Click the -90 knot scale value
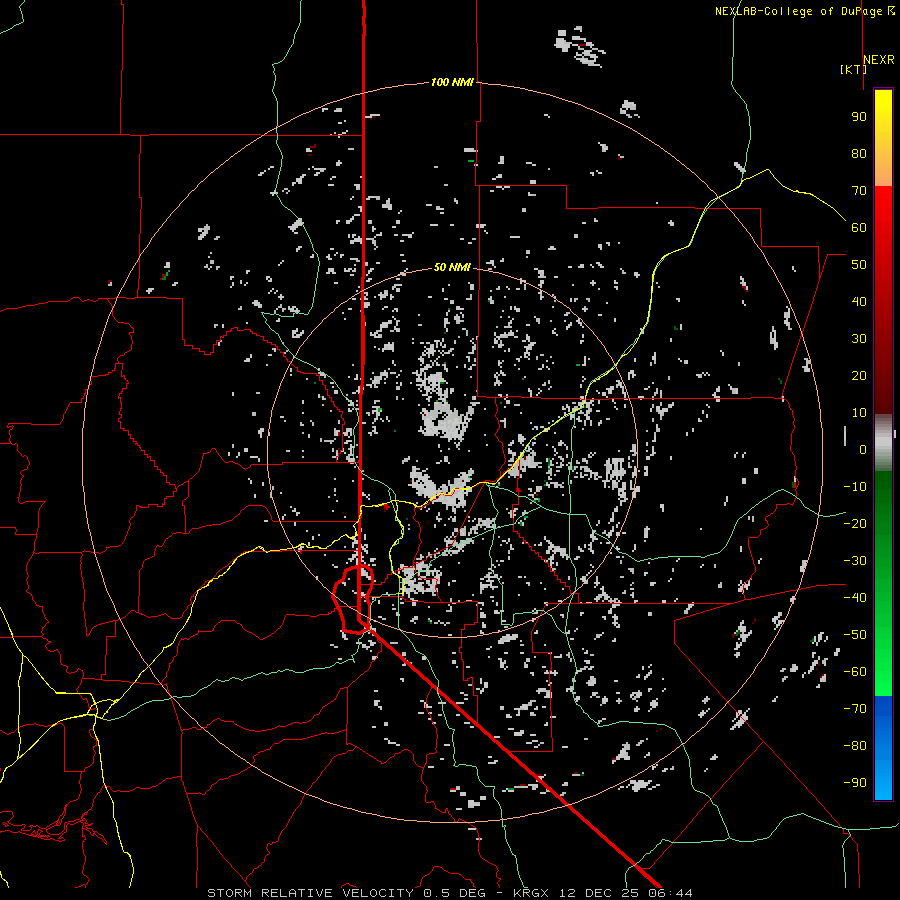900x900 pixels. [855, 783]
